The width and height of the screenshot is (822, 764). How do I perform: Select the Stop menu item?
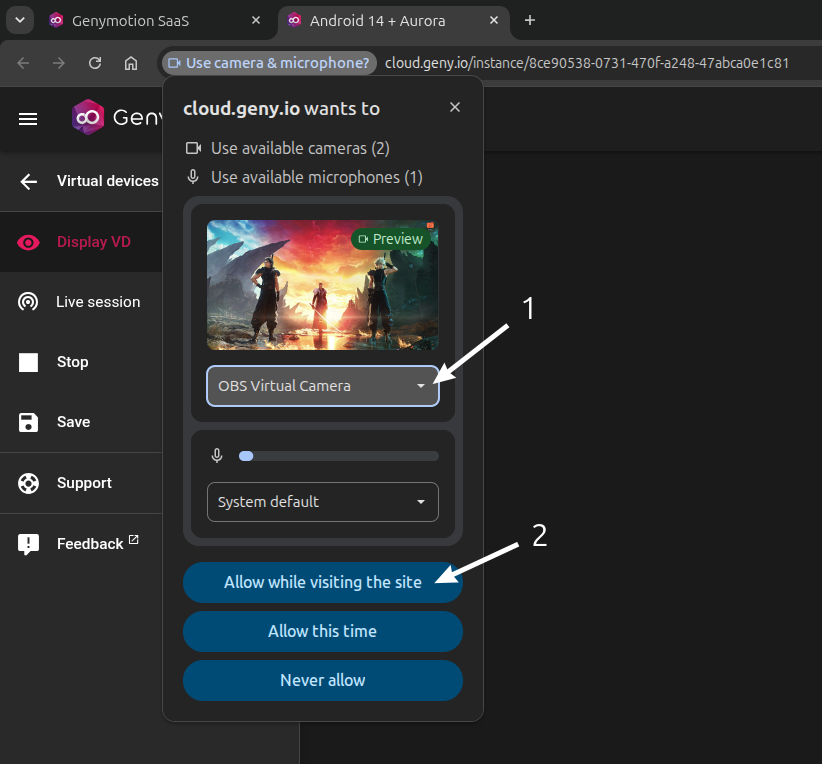click(81, 362)
